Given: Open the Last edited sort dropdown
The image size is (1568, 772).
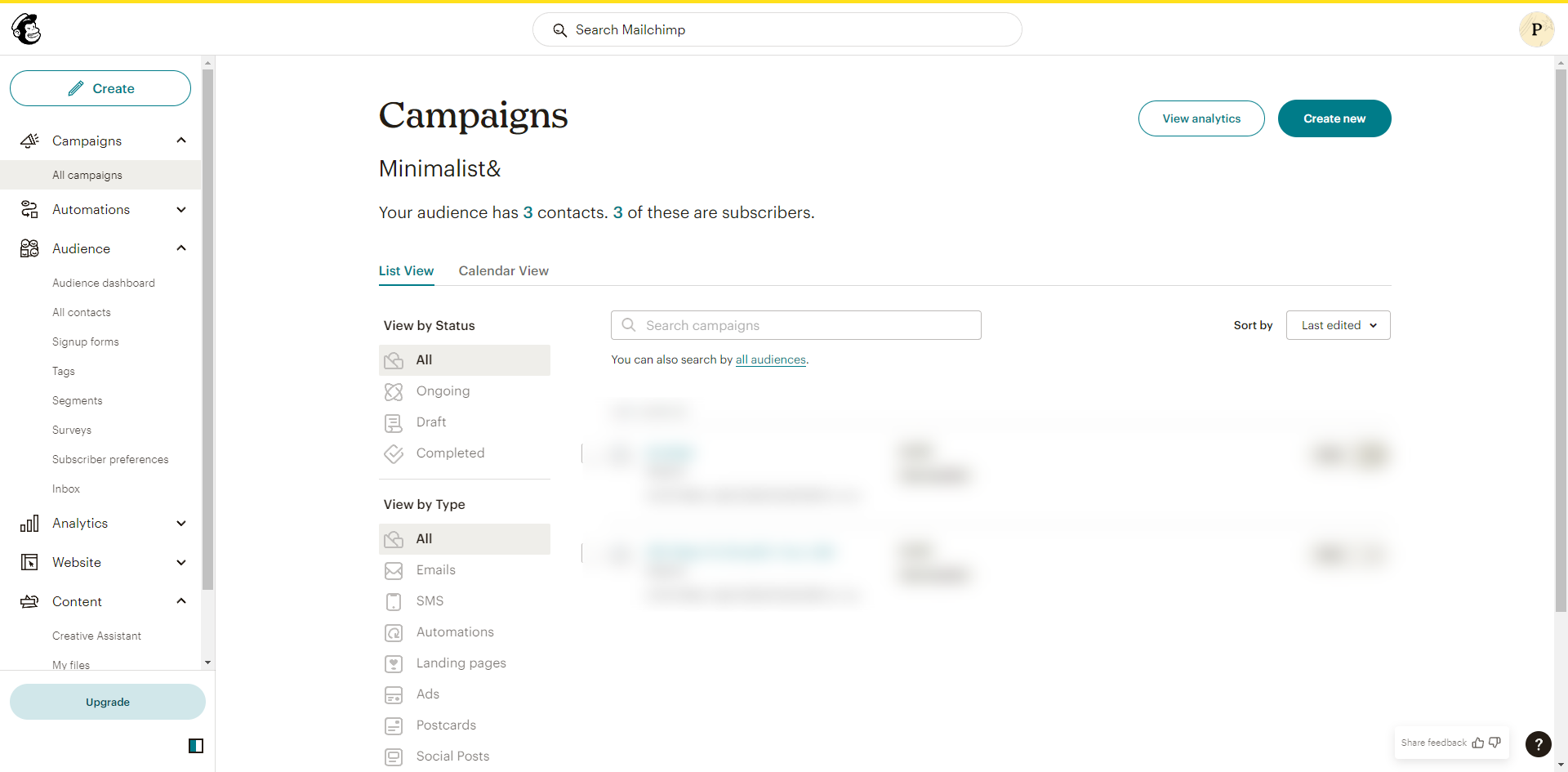Looking at the screenshot, I should [x=1338, y=325].
